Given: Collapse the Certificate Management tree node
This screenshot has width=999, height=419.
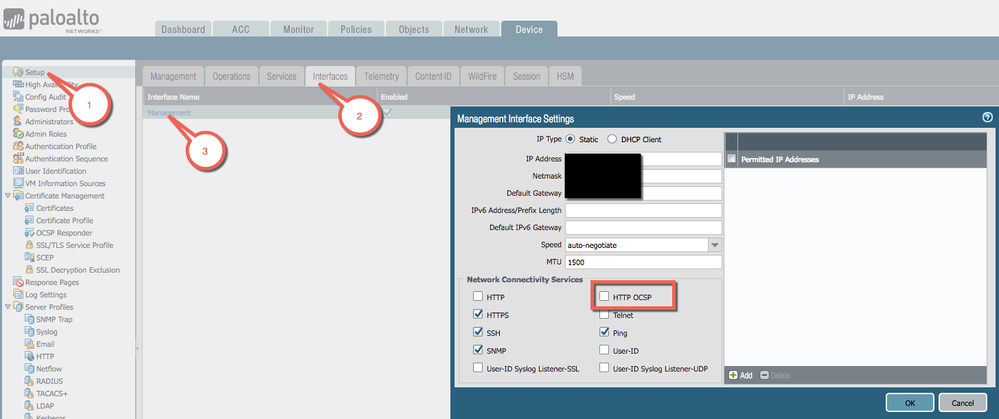Looking at the screenshot, I should [x=7, y=196].
